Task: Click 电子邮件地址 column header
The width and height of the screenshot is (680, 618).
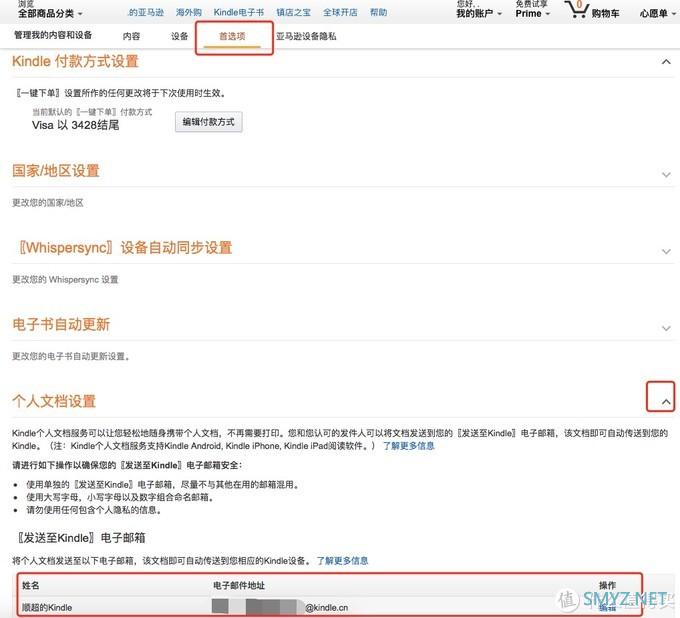Action: tap(239, 585)
